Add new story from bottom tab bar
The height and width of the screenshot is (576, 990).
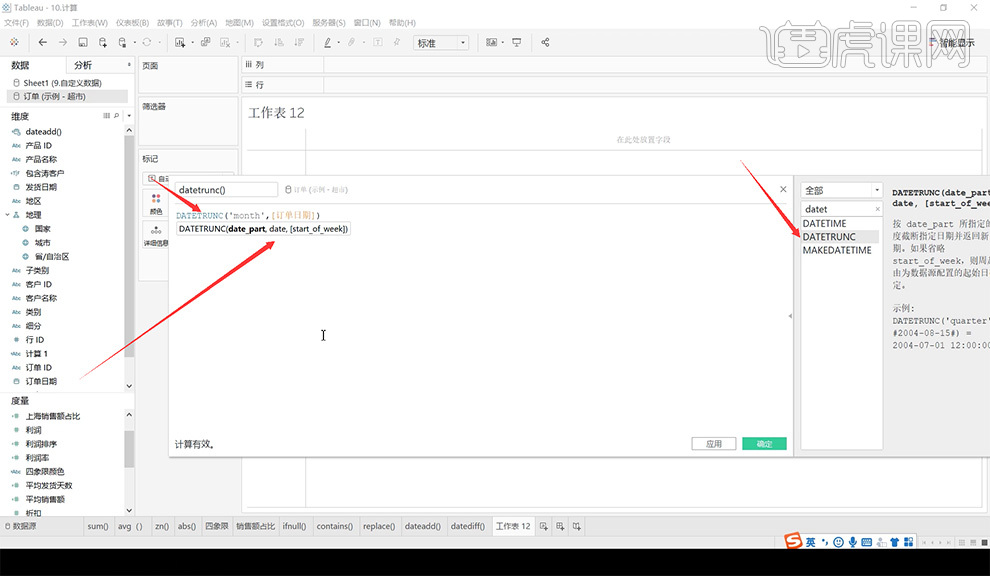[576, 526]
